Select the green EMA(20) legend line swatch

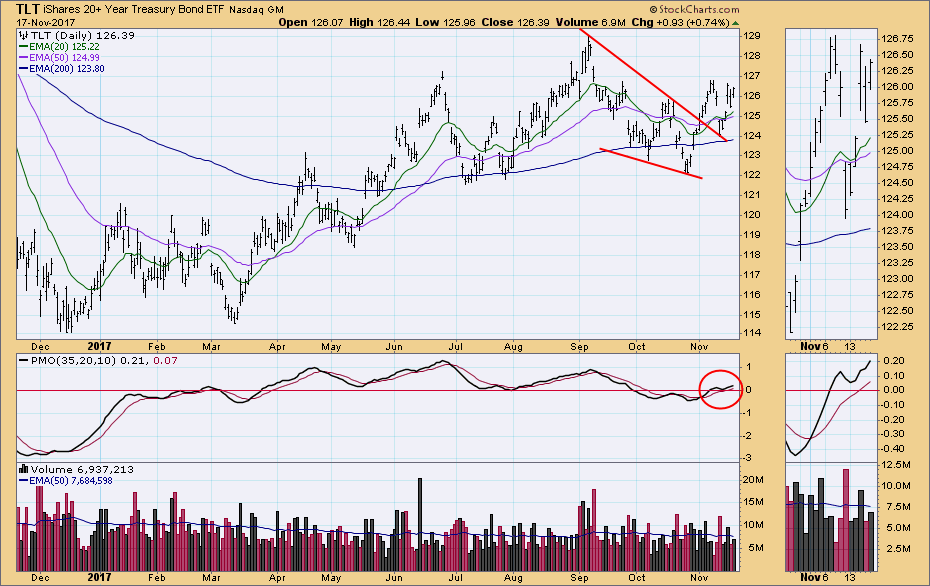tap(24, 46)
